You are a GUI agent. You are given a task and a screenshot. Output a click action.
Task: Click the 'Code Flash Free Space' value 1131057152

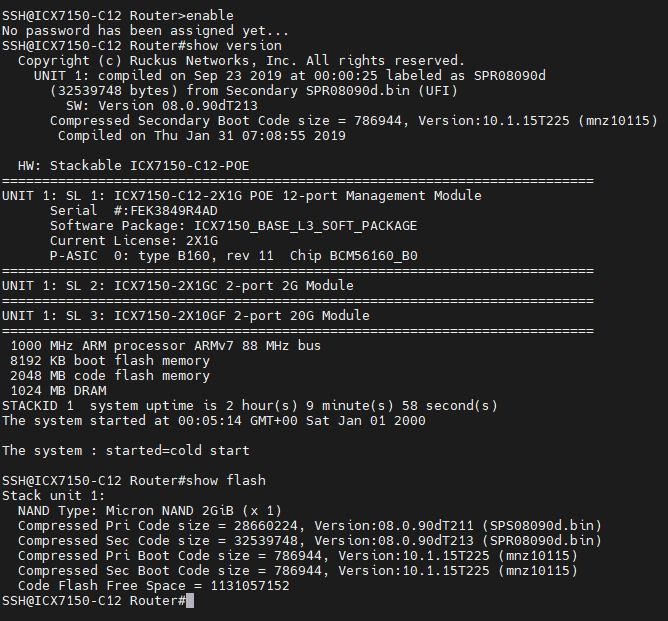[x=250, y=585]
